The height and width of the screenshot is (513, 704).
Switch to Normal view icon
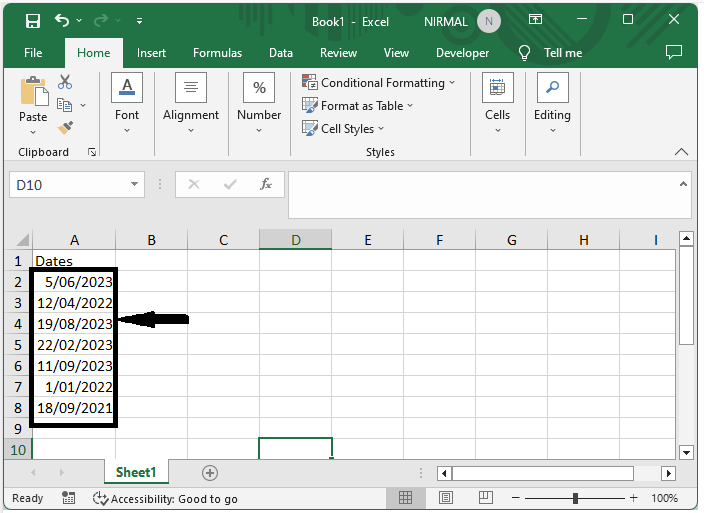405,497
